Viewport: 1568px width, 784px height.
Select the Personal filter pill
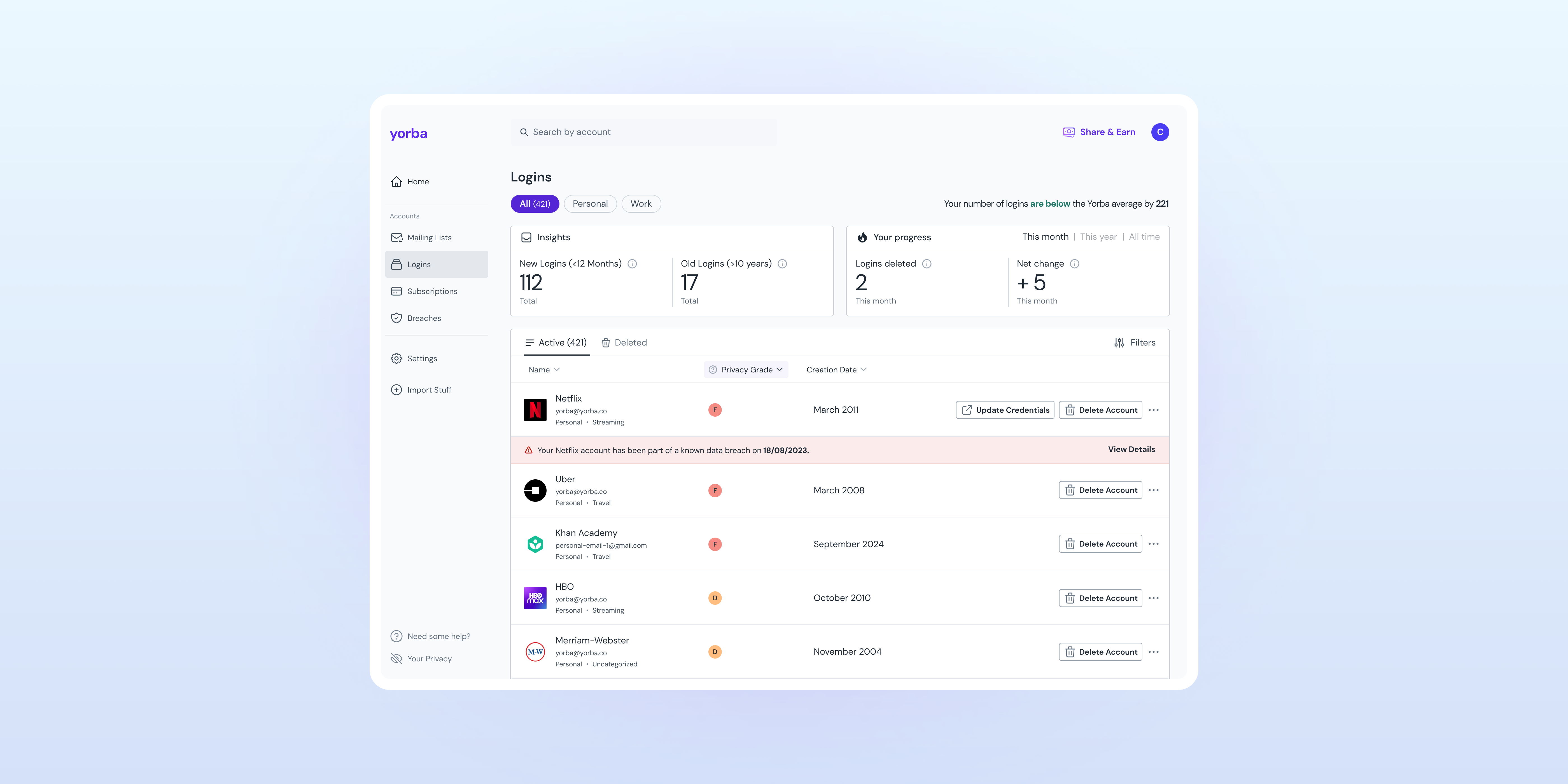click(590, 204)
